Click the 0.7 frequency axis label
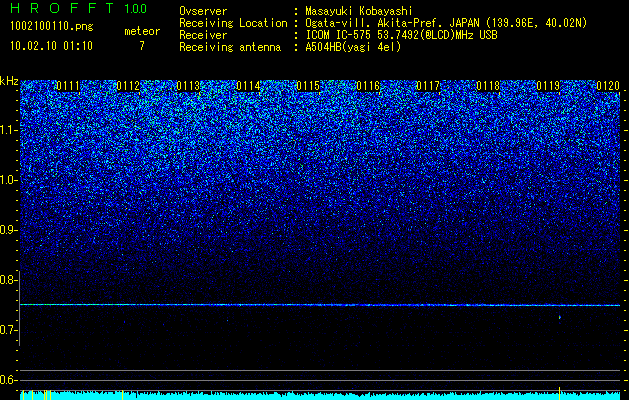The image size is (629, 400). click(7, 330)
